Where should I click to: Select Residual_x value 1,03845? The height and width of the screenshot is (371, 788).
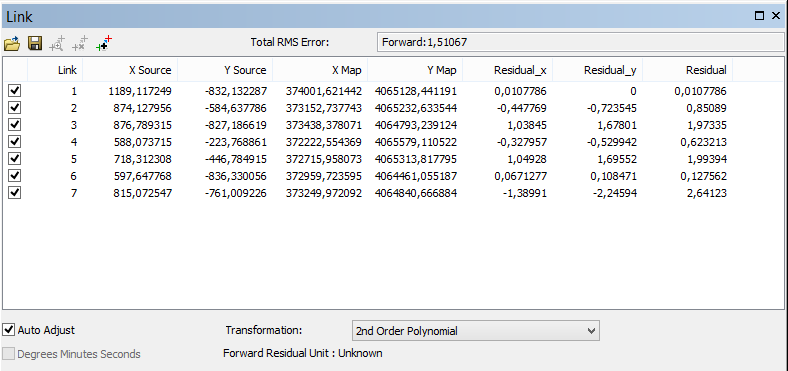coord(527,125)
